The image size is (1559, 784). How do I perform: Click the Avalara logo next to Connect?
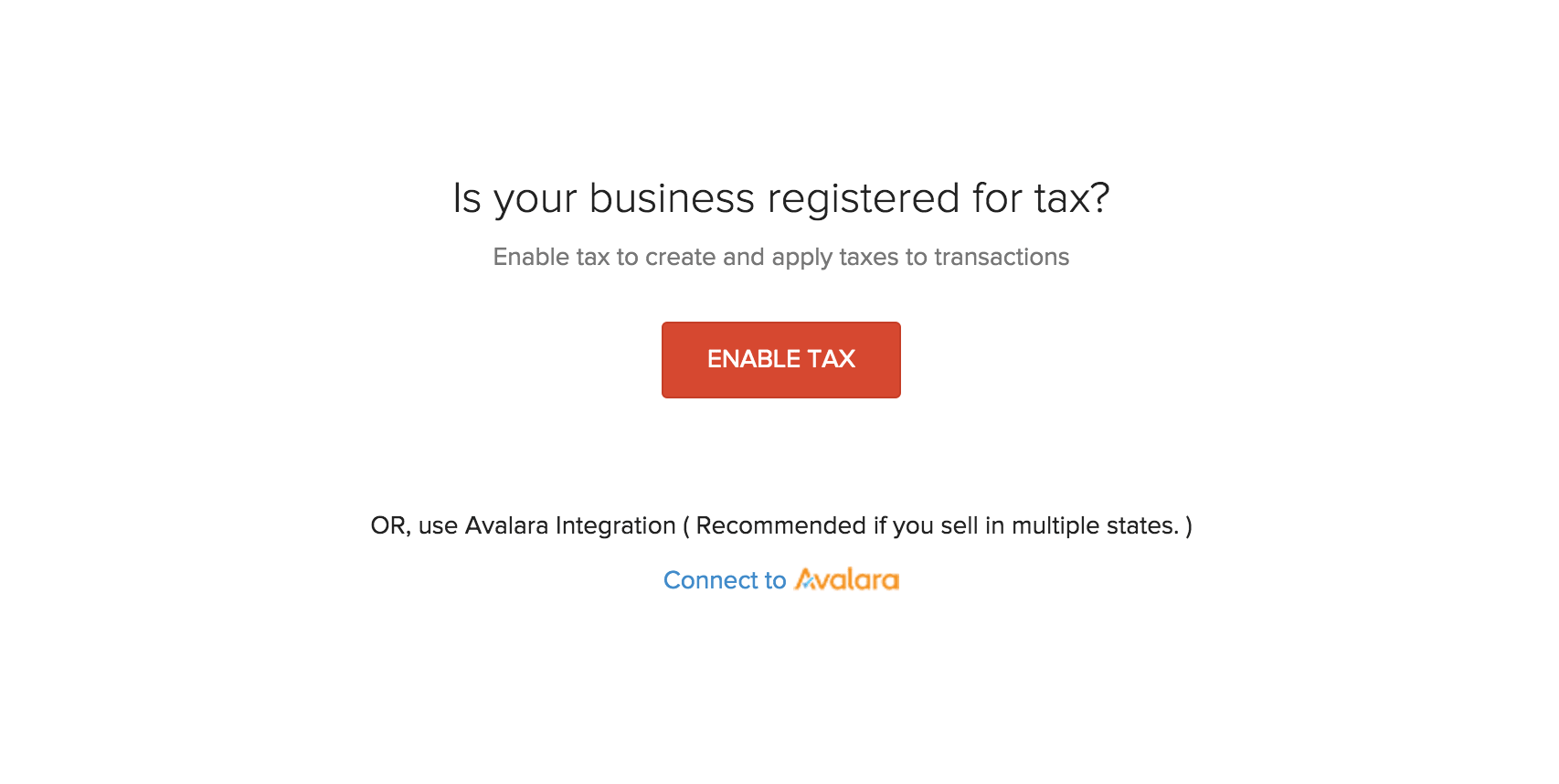847,579
